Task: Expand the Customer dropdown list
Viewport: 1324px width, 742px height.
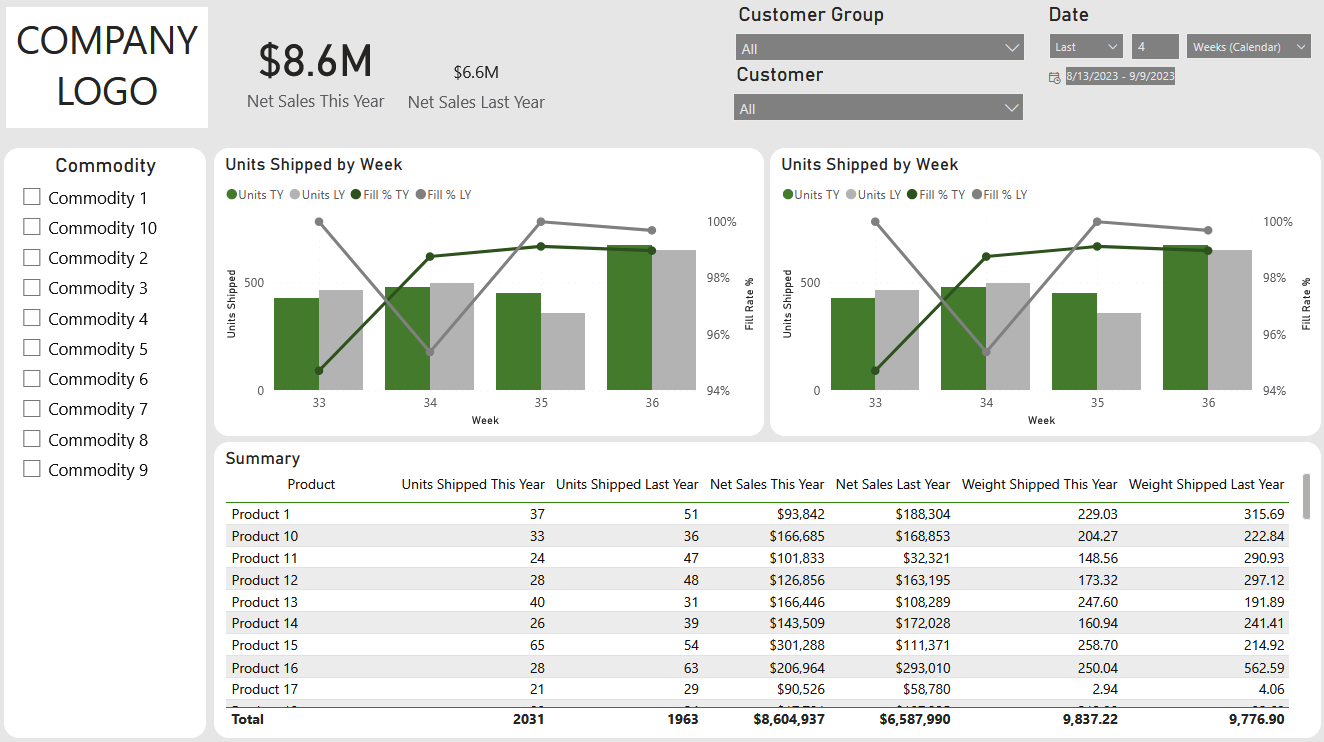Action: (x=879, y=108)
